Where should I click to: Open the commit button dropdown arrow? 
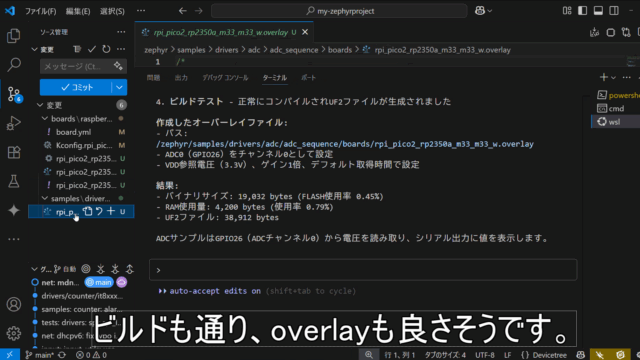coord(119,87)
